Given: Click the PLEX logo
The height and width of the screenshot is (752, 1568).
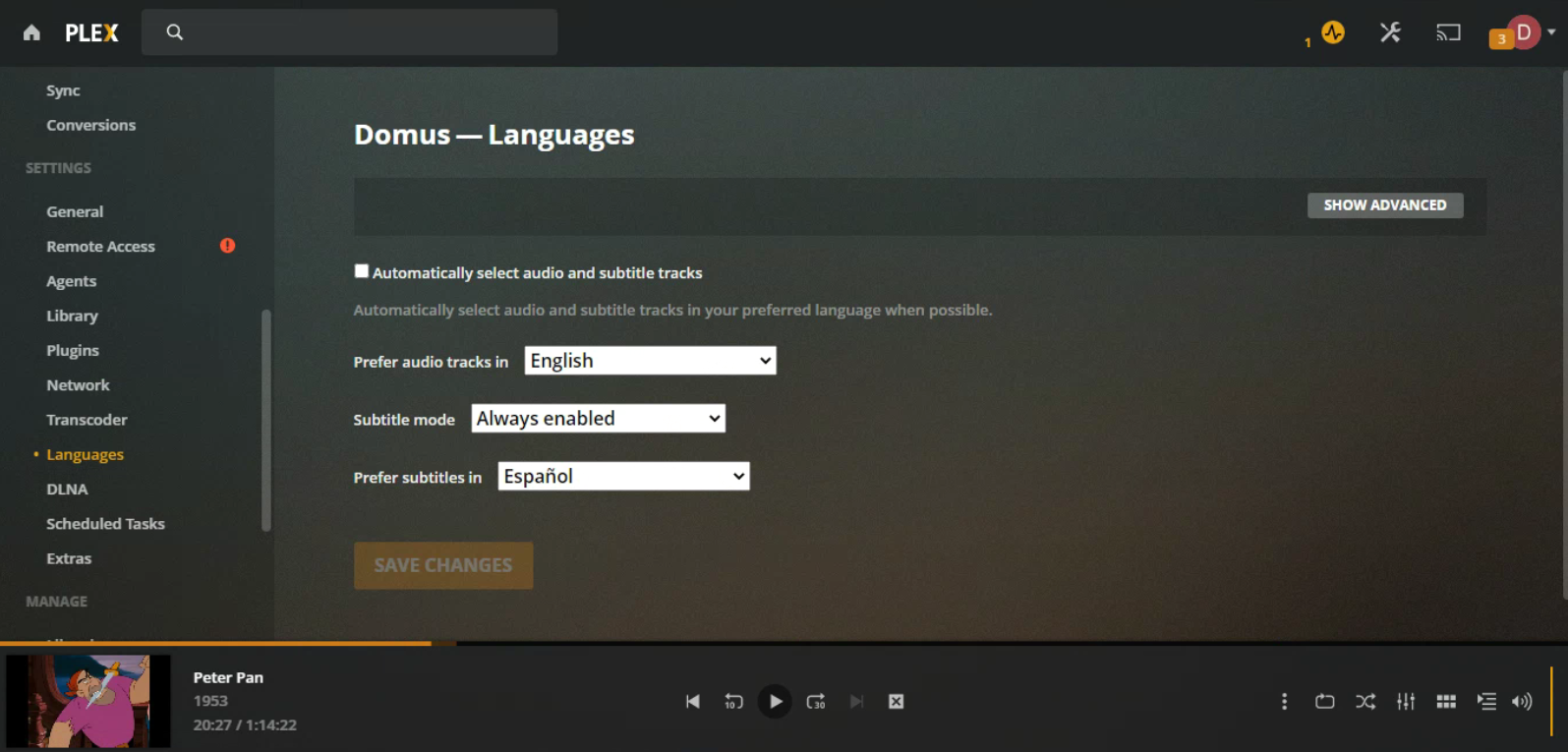Looking at the screenshot, I should [x=91, y=33].
